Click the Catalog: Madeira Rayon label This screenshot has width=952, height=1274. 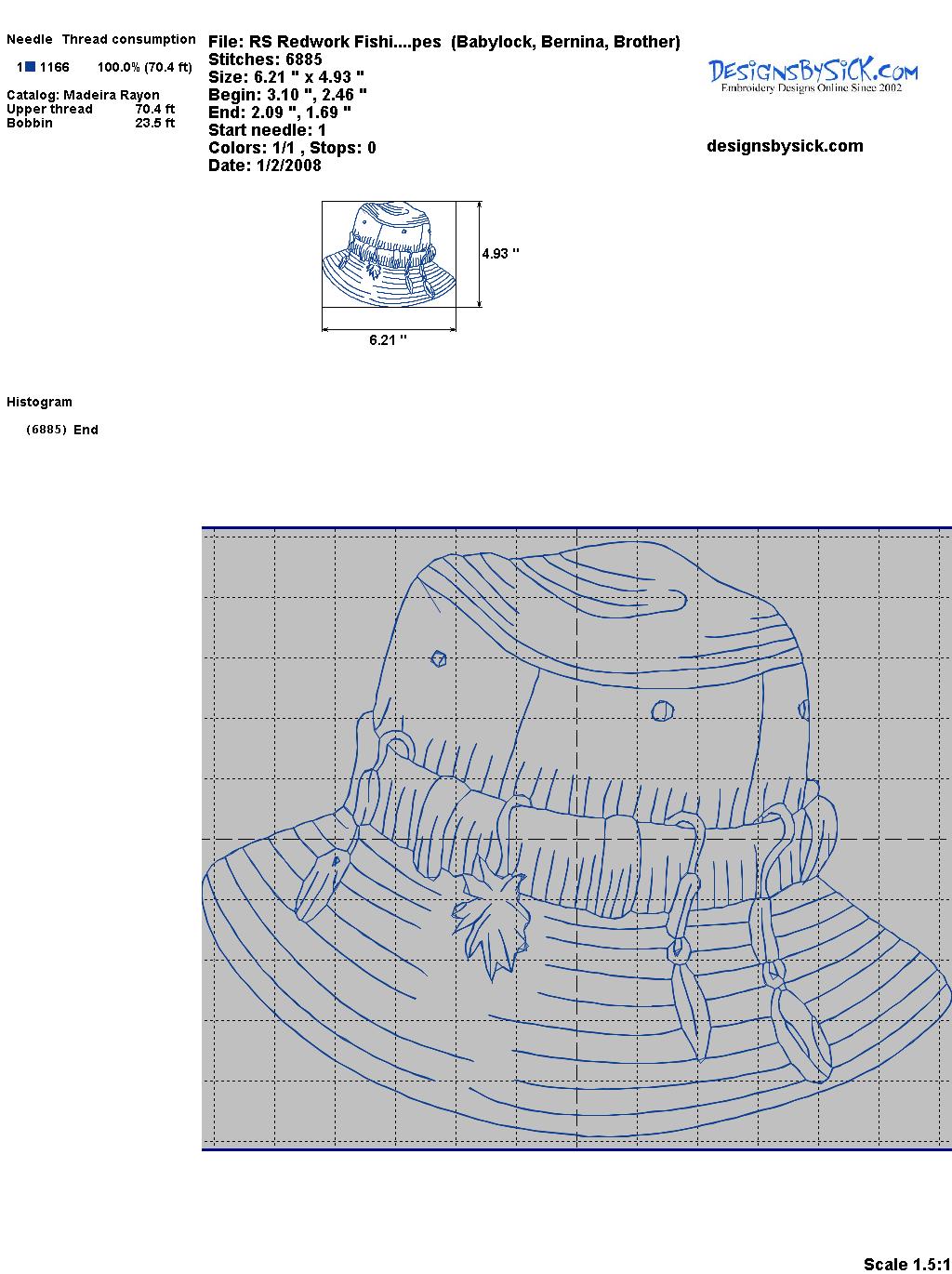[x=83, y=95]
